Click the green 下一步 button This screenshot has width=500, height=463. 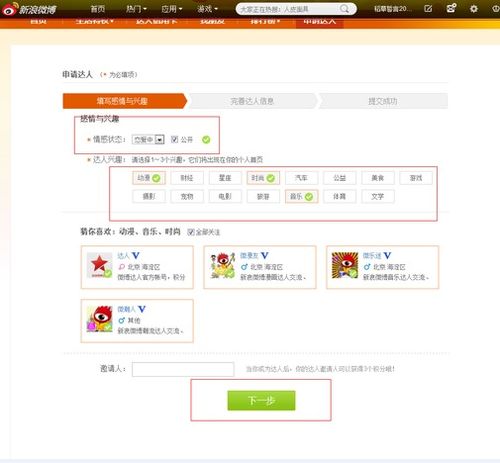[261, 400]
